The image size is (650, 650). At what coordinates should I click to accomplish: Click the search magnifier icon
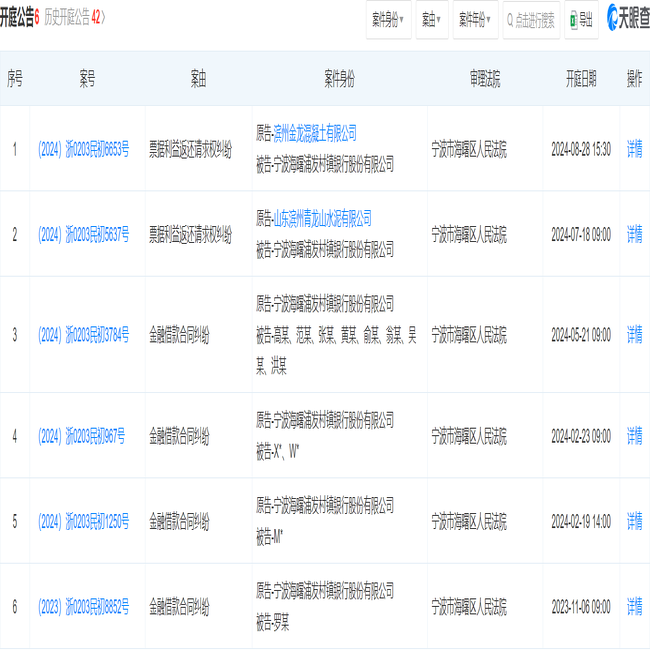pyautogui.click(x=510, y=20)
